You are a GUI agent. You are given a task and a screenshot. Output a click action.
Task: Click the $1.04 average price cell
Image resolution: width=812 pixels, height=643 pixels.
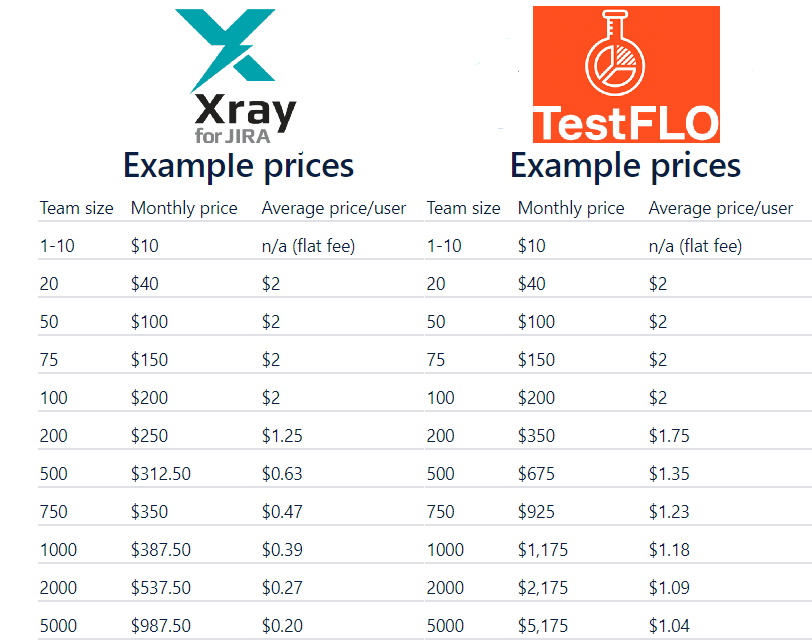point(668,626)
